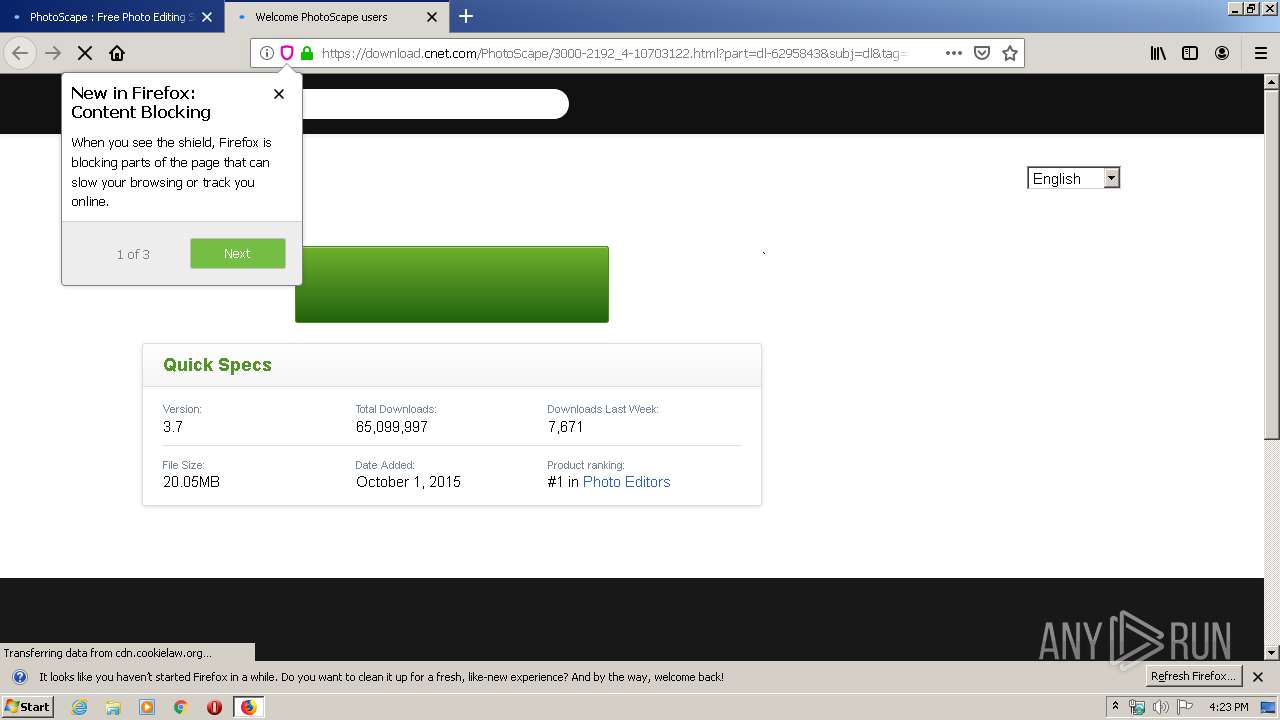1280x720 pixels.
Task: Open the network tray icon
Action: tap(1137, 707)
